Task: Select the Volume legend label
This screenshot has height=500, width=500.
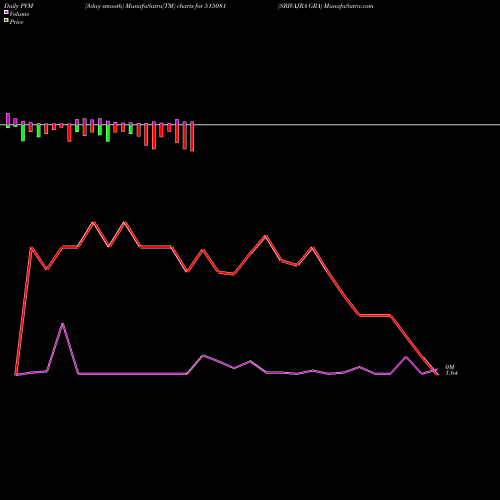Action: [19, 14]
